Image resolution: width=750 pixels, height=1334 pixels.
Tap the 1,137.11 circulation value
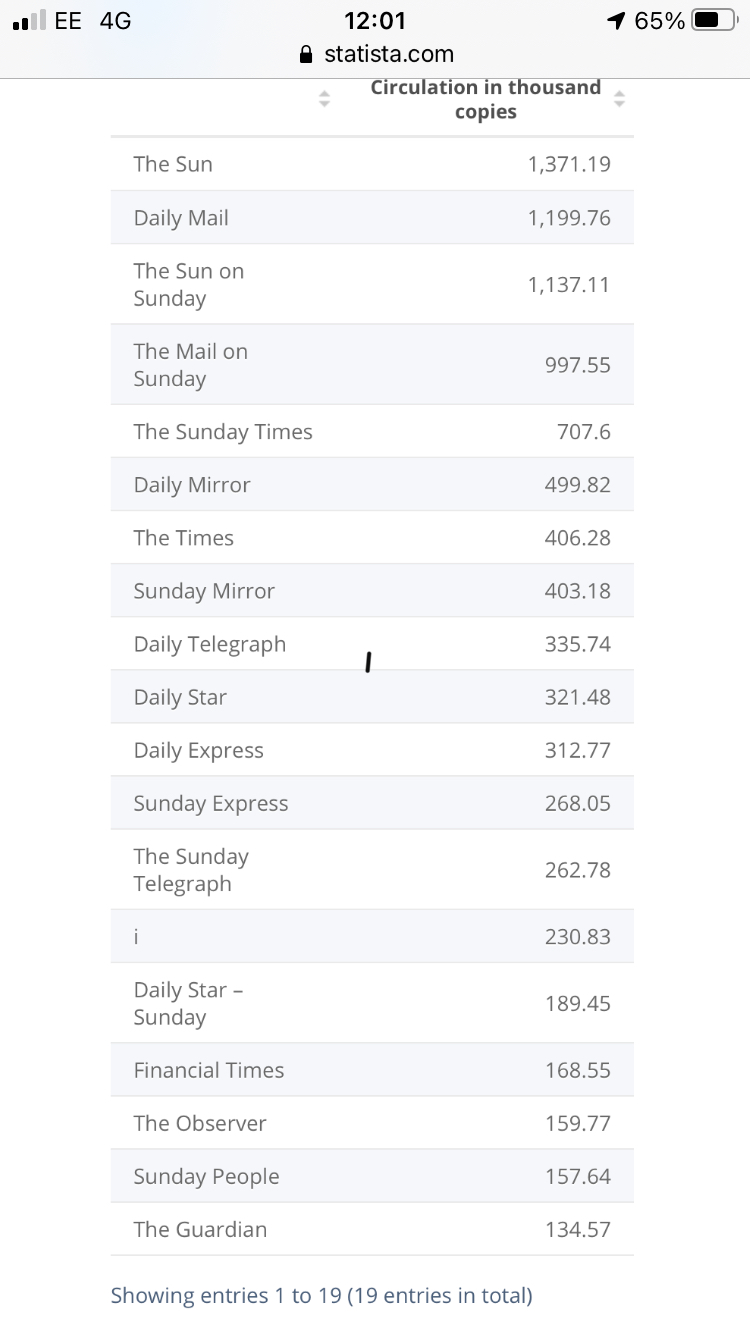click(x=569, y=285)
